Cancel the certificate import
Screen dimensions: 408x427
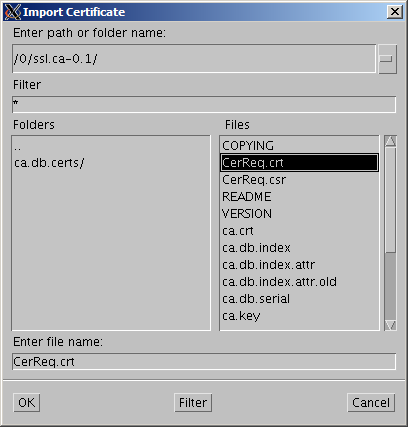(x=371, y=403)
